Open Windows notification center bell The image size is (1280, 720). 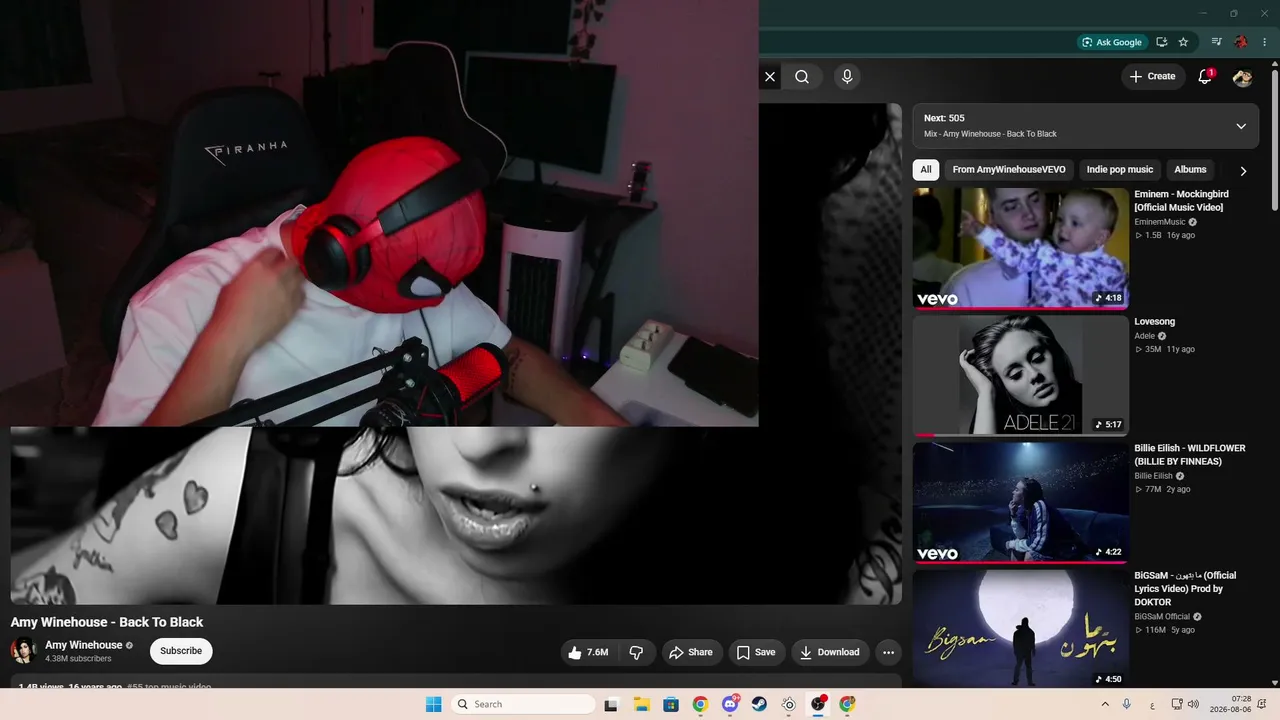point(1264,704)
